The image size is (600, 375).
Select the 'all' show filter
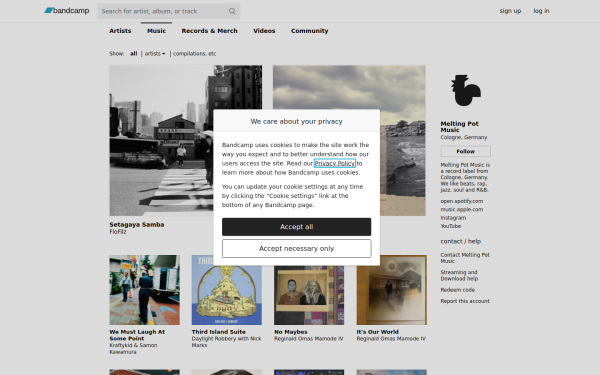(x=134, y=54)
